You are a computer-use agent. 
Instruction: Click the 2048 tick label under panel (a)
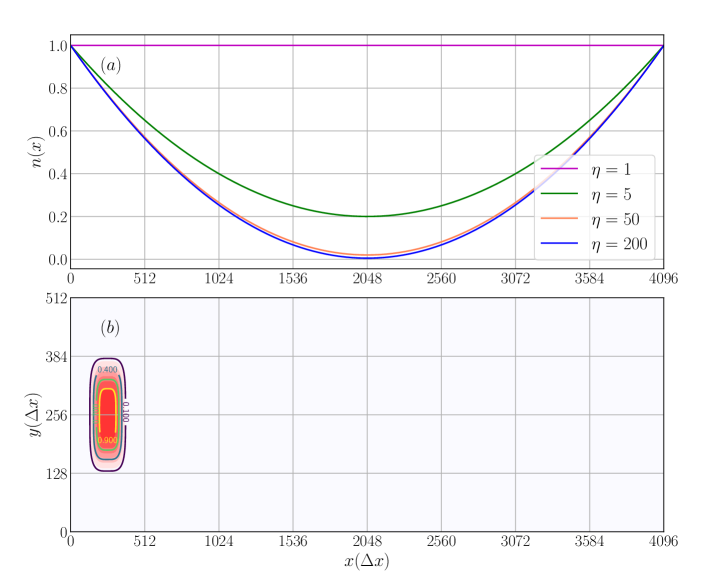pos(367,279)
